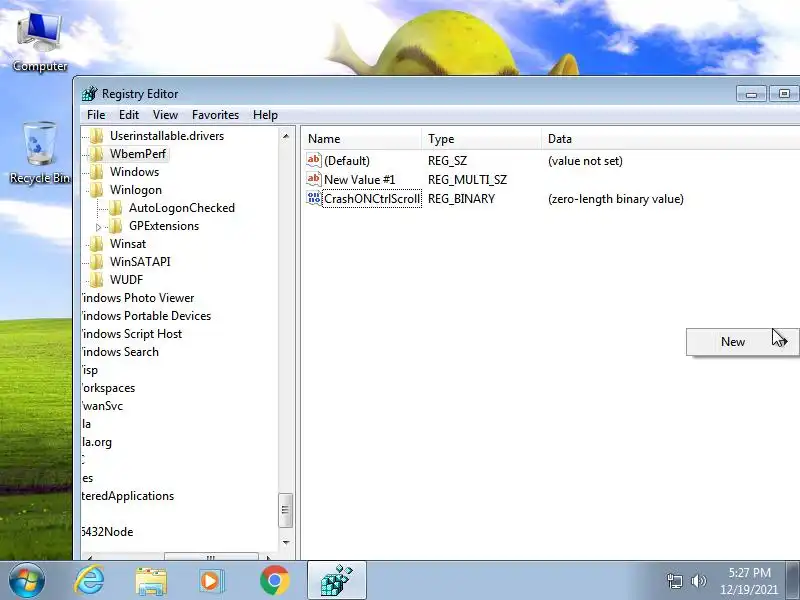Select the Winlogon folder icon
The width and height of the screenshot is (800, 600).
pos(96,190)
